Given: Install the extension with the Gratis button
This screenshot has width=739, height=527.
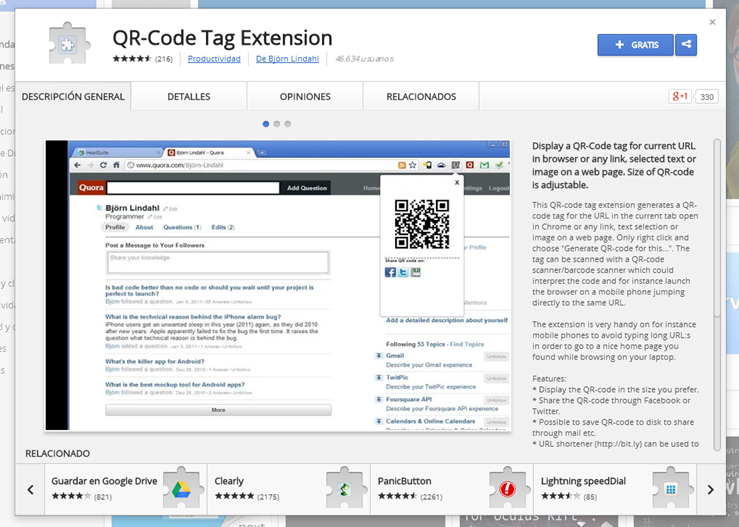Looking at the screenshot, I should coord(635,45).
